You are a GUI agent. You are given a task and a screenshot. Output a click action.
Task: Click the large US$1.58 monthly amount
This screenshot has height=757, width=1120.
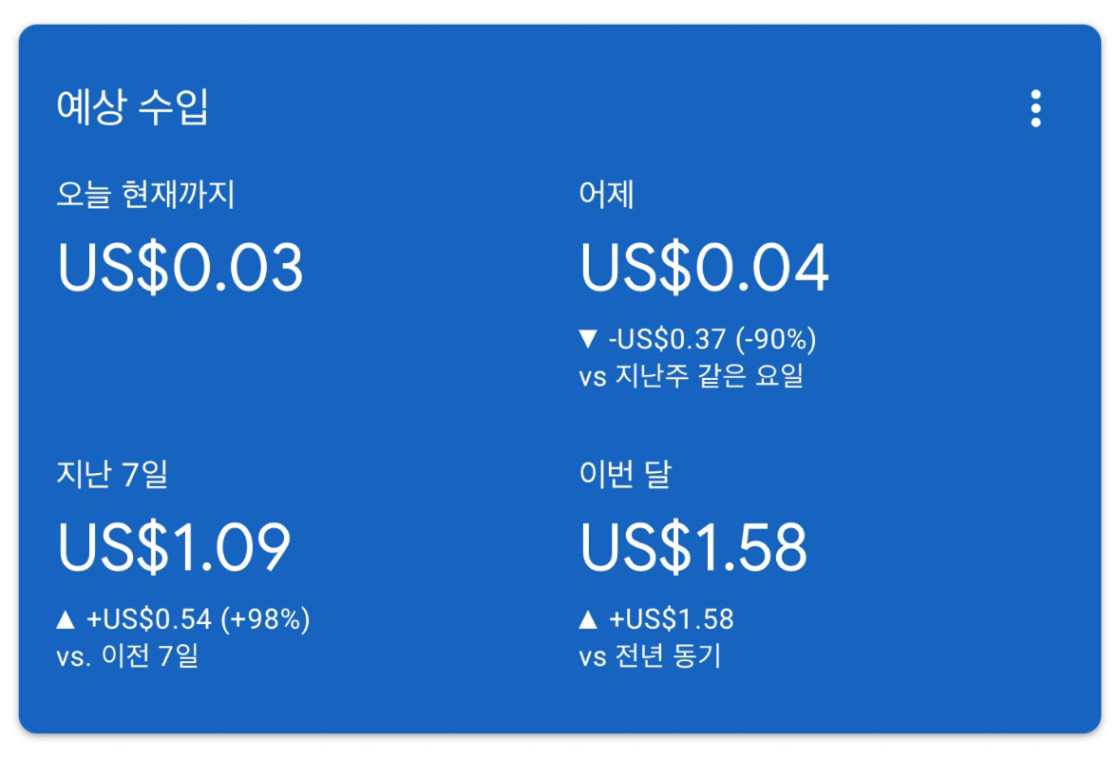coord(693,547)
